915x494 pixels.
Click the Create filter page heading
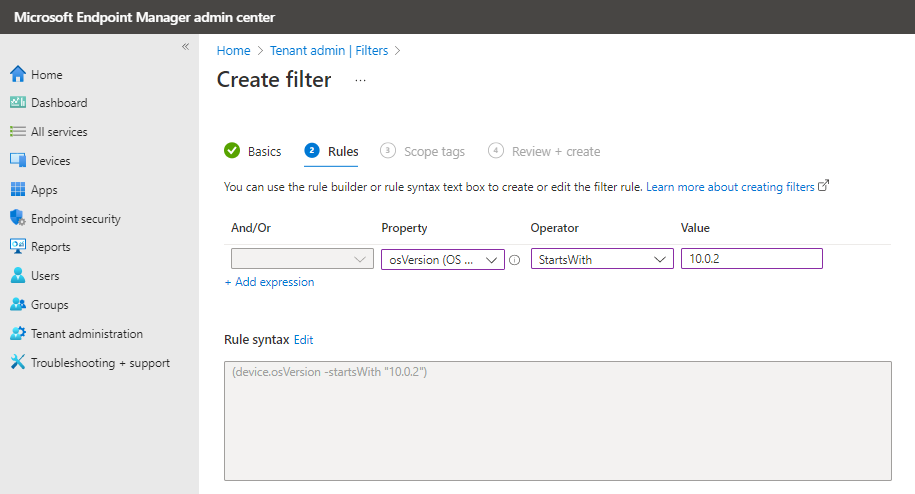click(x=274, y=80)
